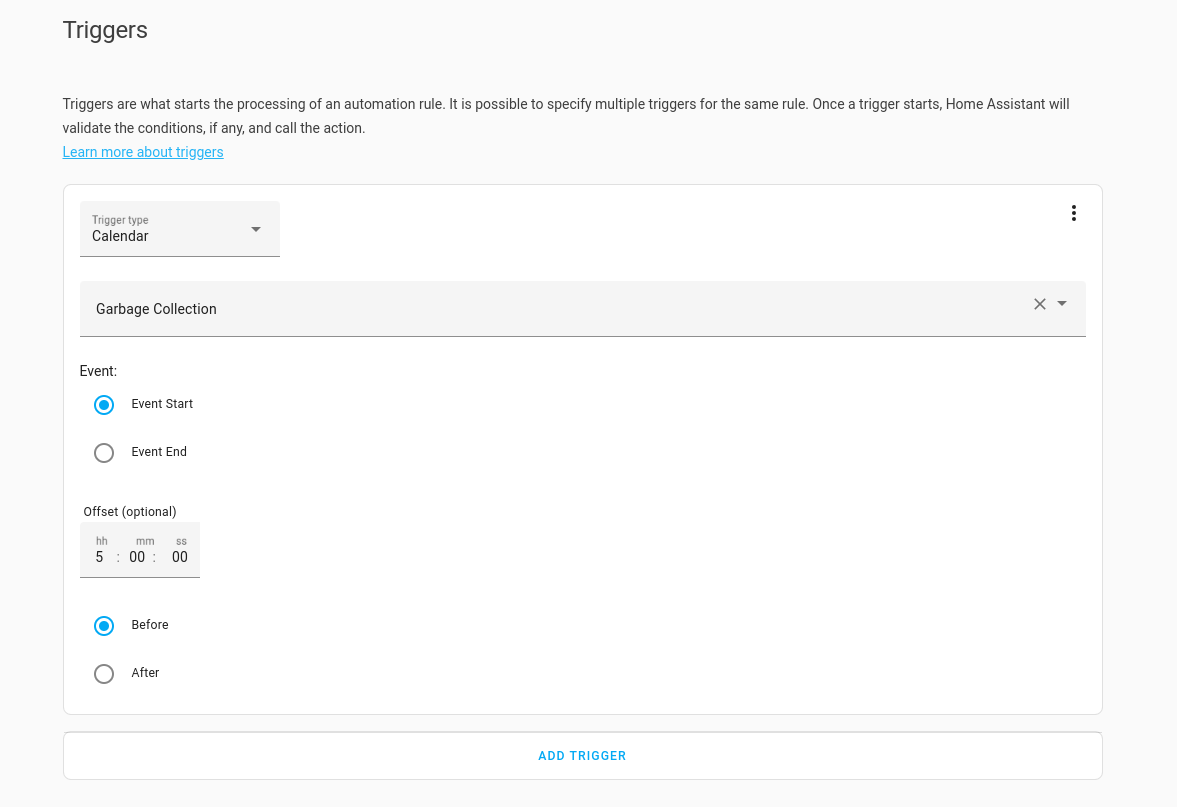Click the Event Start label text
This screenshot has height=807, width=1177.
pyautogui.click(x=162, y=404)
